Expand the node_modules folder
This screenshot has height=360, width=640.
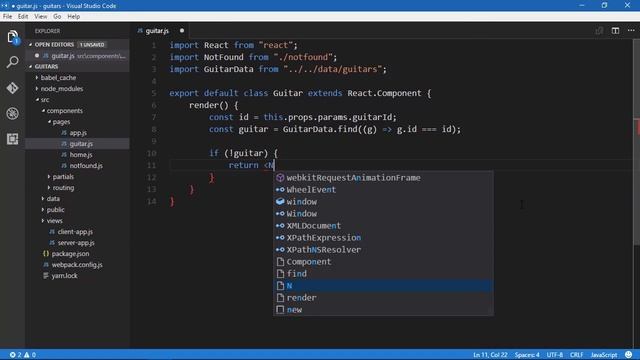click(61, 89)
